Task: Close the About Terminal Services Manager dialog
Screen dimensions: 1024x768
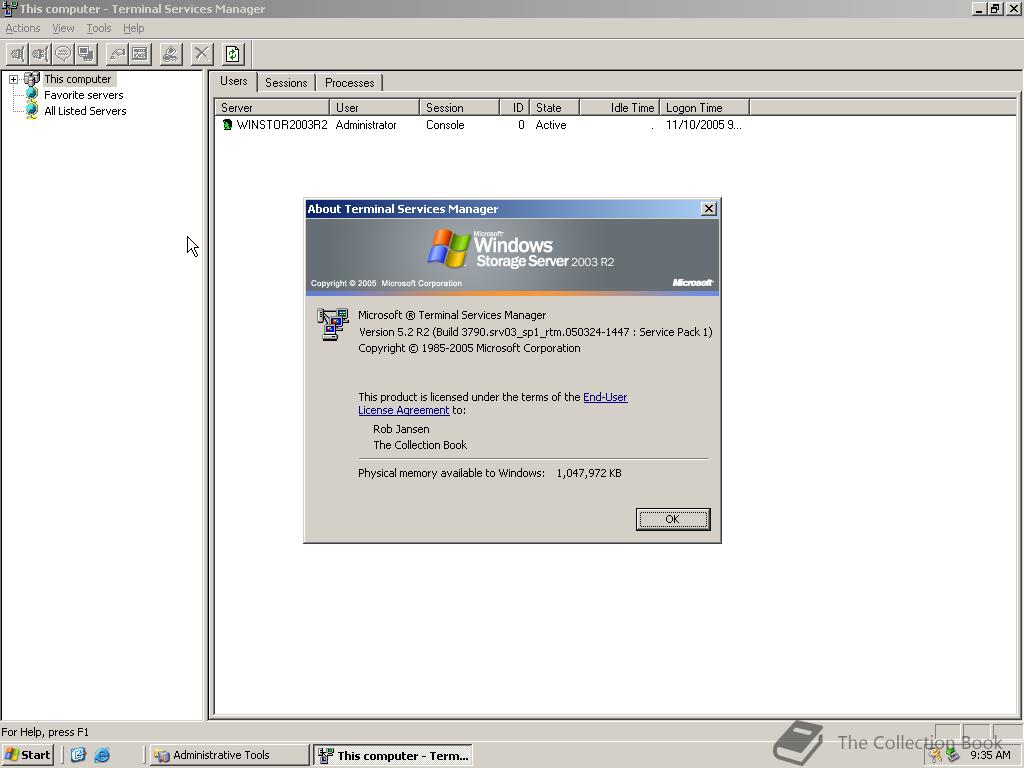Action: [709, 209]
